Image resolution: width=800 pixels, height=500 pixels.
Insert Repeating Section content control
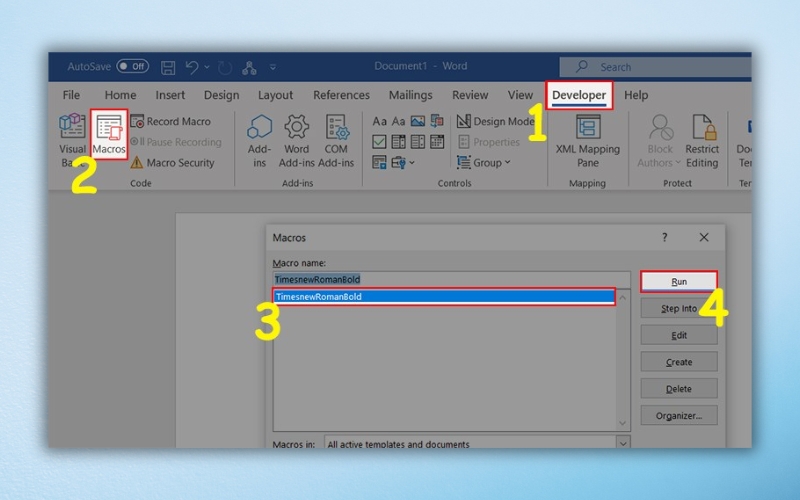point(379,162)
